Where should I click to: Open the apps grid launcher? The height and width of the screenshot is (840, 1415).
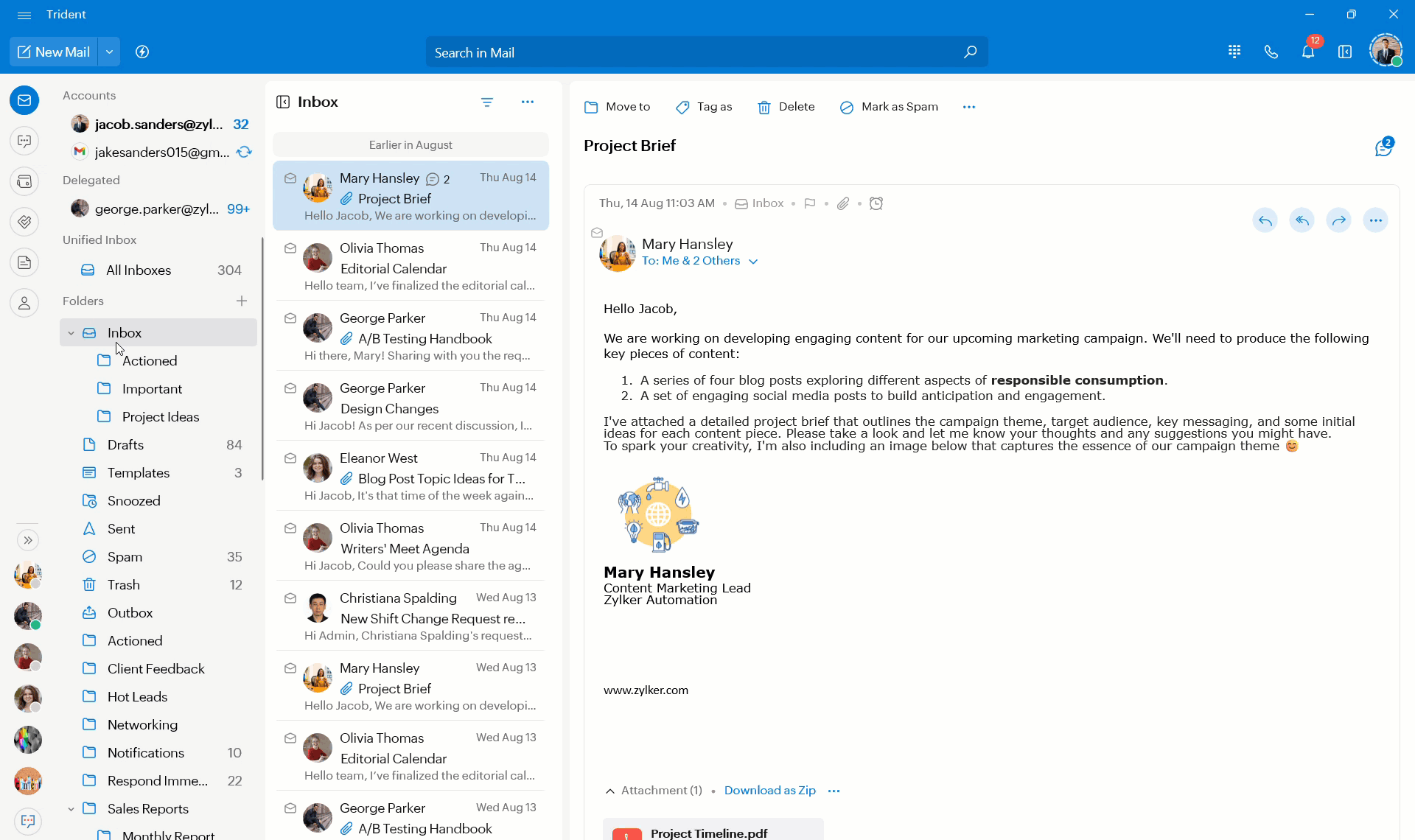click(1234, 52)
